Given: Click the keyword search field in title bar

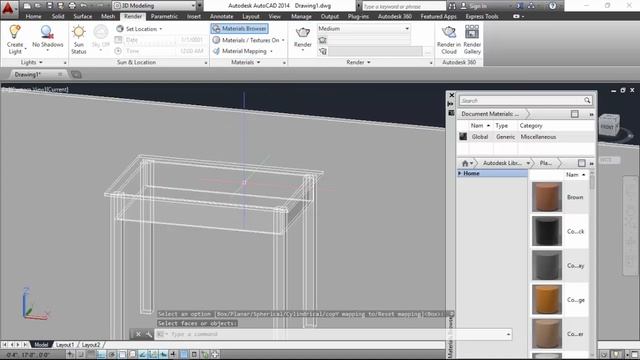Looking at the screenshot, I should [x=404, y=6].
